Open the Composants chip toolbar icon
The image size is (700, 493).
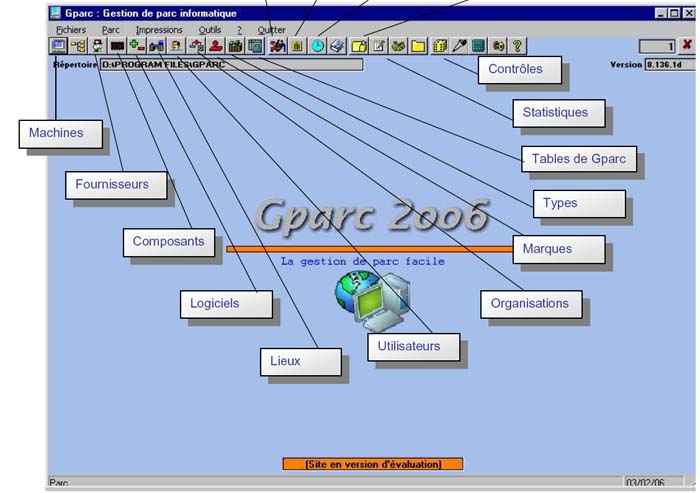click(117, 46)
